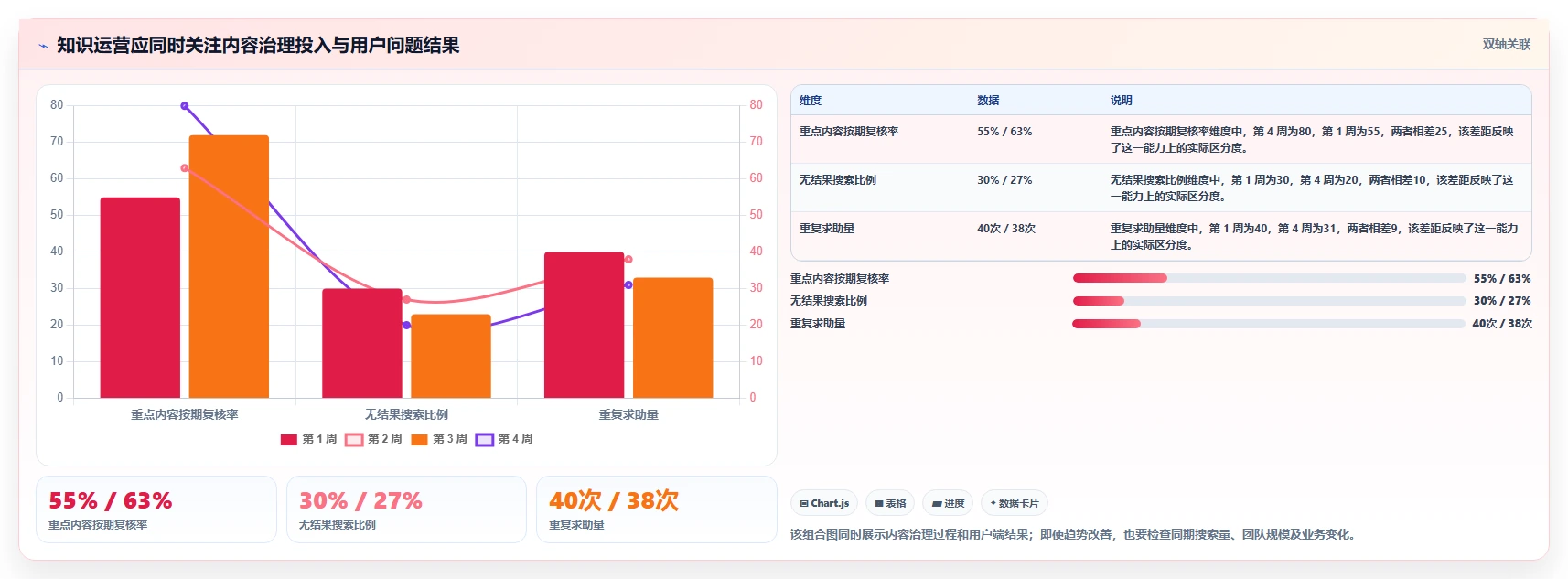Viewport: 1568px width, 579px height.
Task: Click the 重复求助量 progress label
Action: [818, 324]
